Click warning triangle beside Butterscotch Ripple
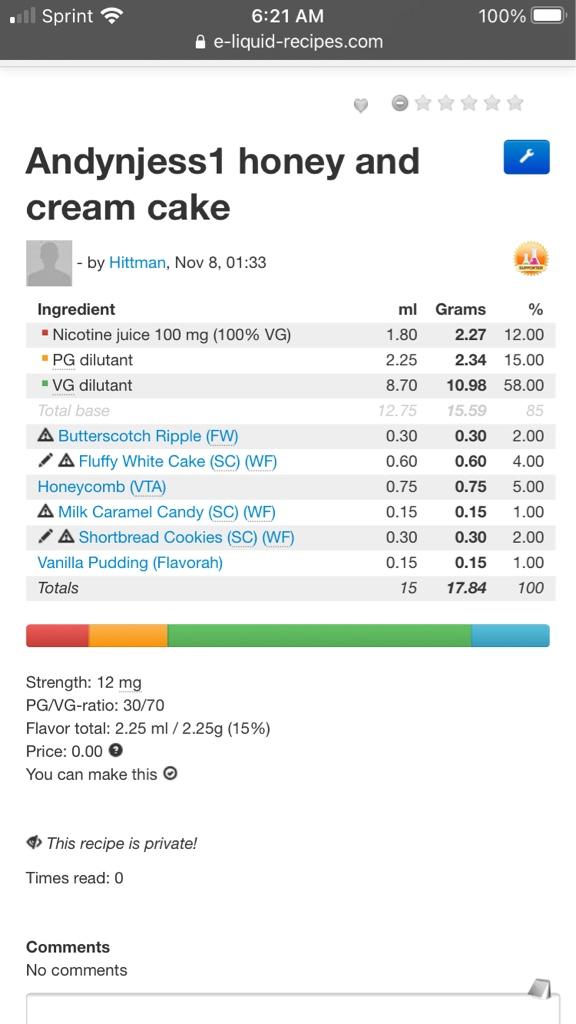Screen dimensions: 576x1024 (46, 436)
